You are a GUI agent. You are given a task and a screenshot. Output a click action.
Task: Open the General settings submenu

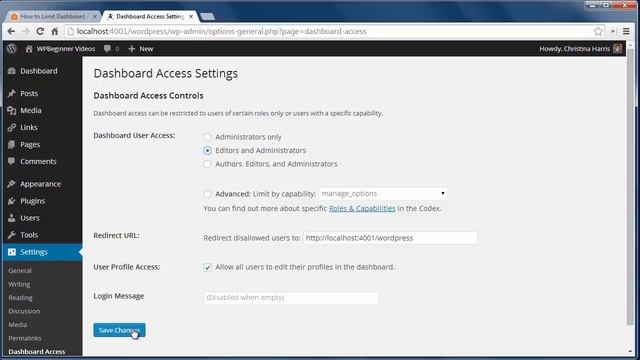pyautogui.click(x=20, y=271)
